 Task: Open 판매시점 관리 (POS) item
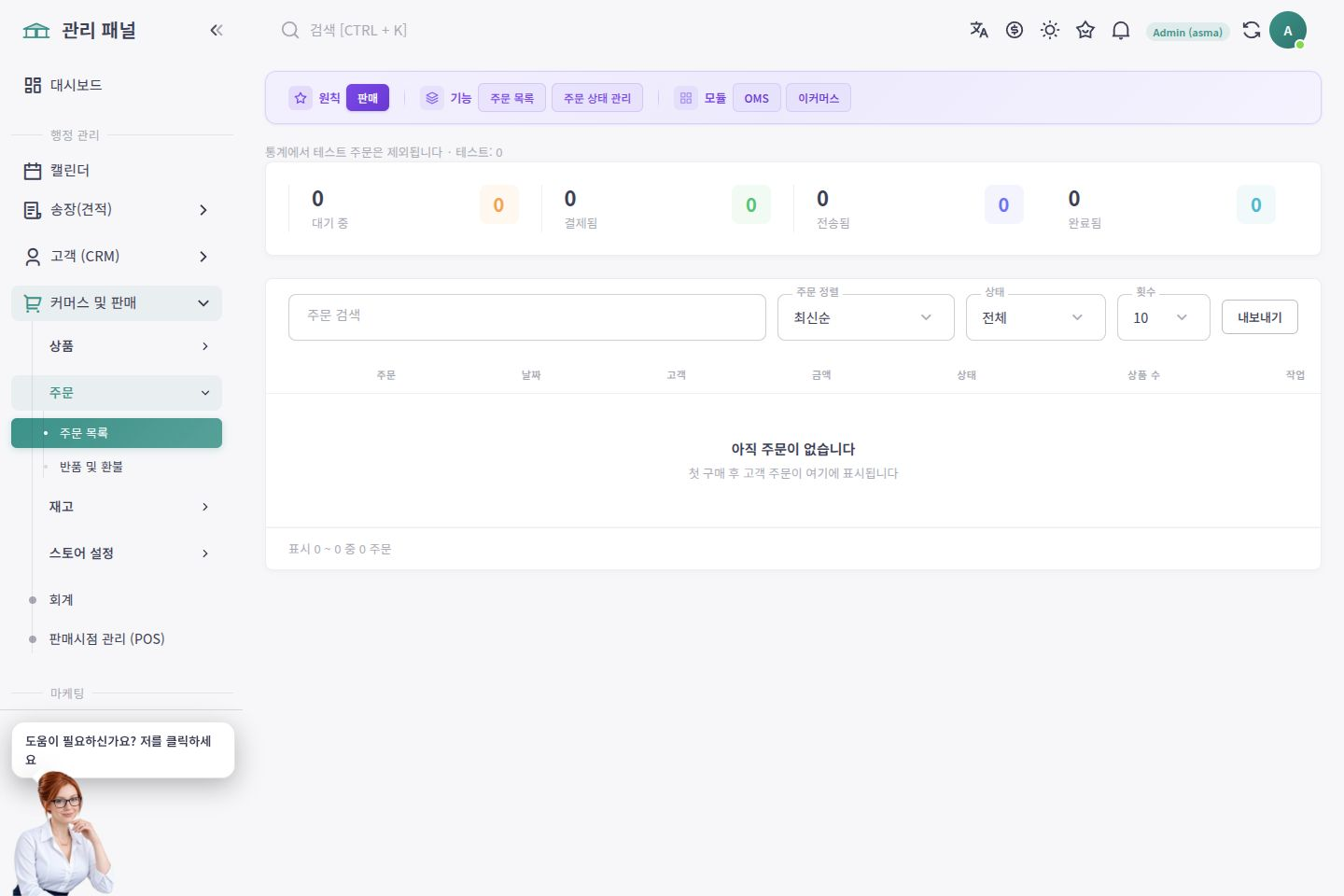tap(117, 639)
